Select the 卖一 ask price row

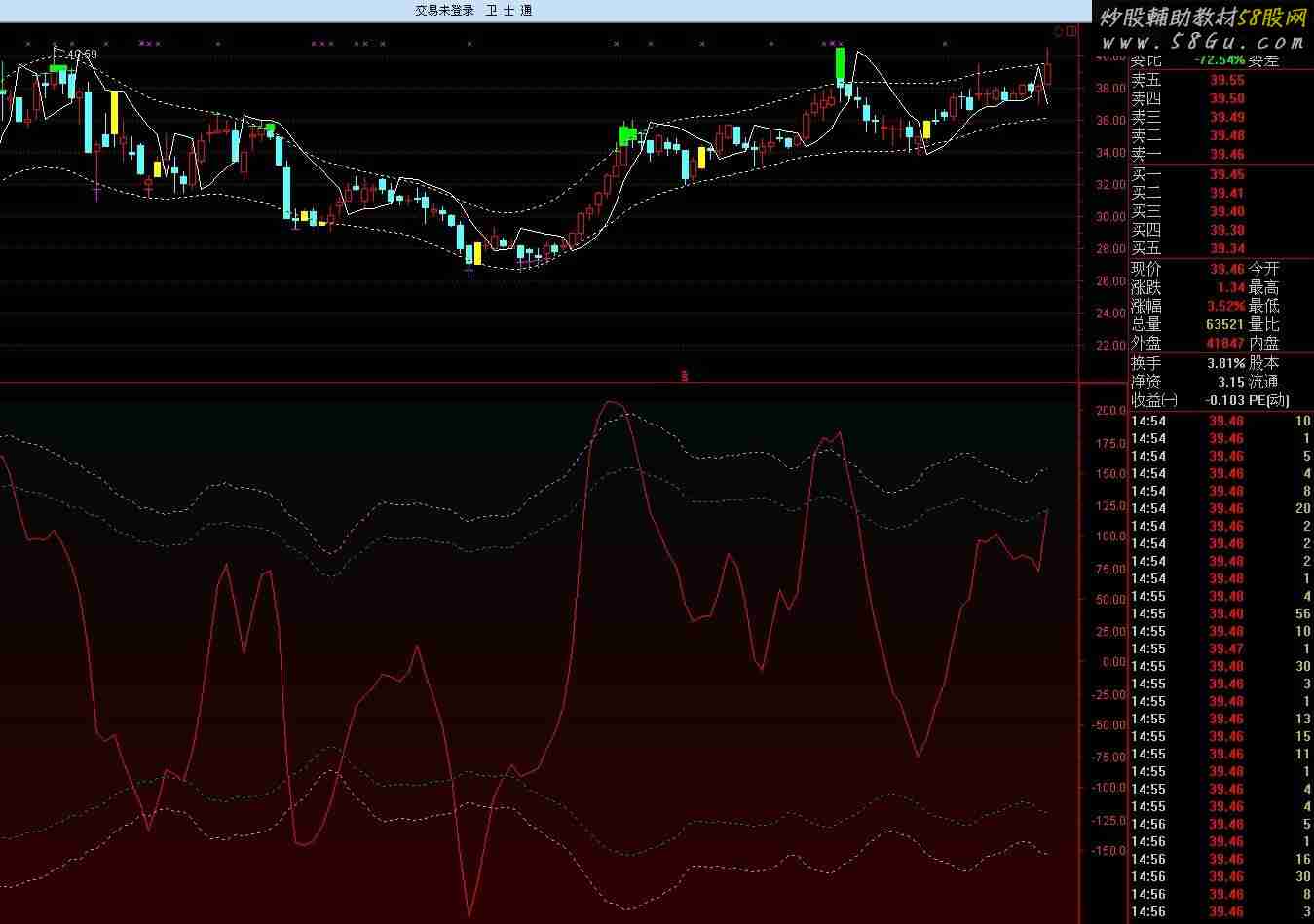(x=1227, y=154)
